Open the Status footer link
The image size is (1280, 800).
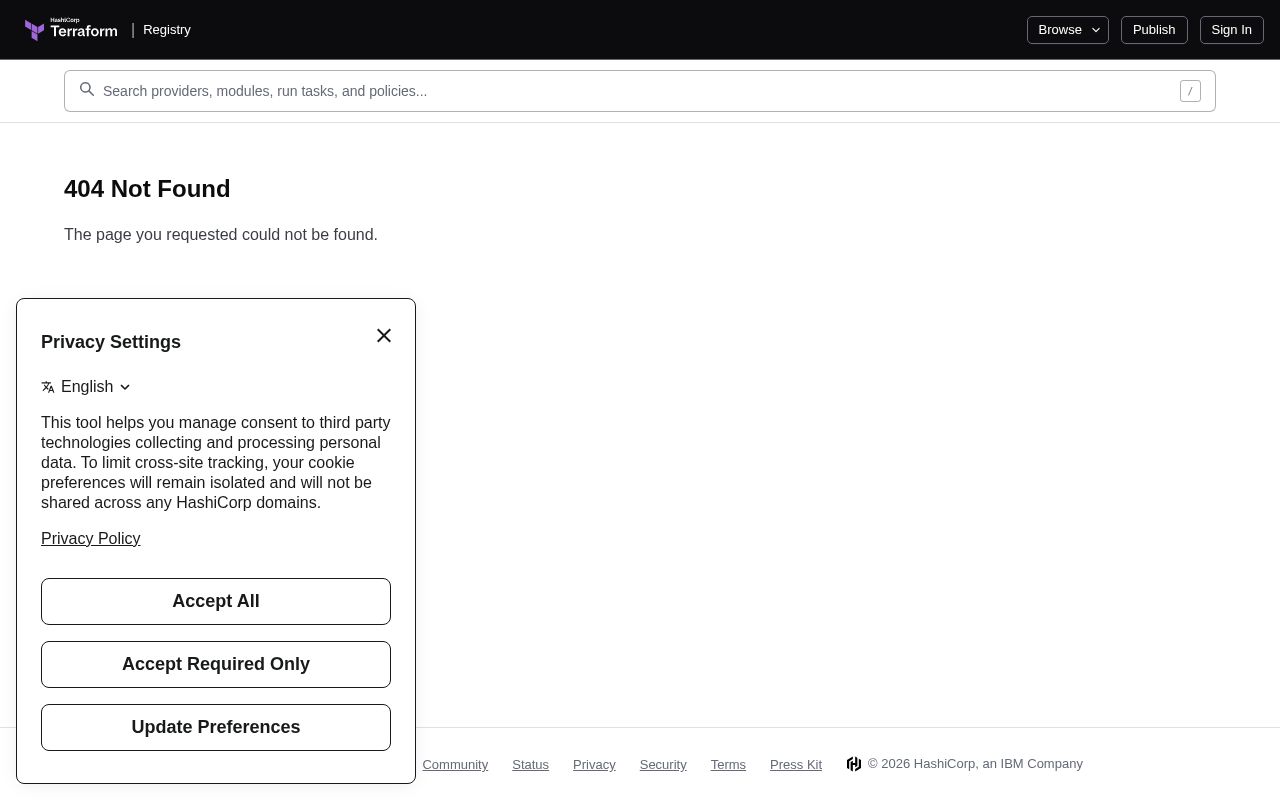click(x=530, y=765)
